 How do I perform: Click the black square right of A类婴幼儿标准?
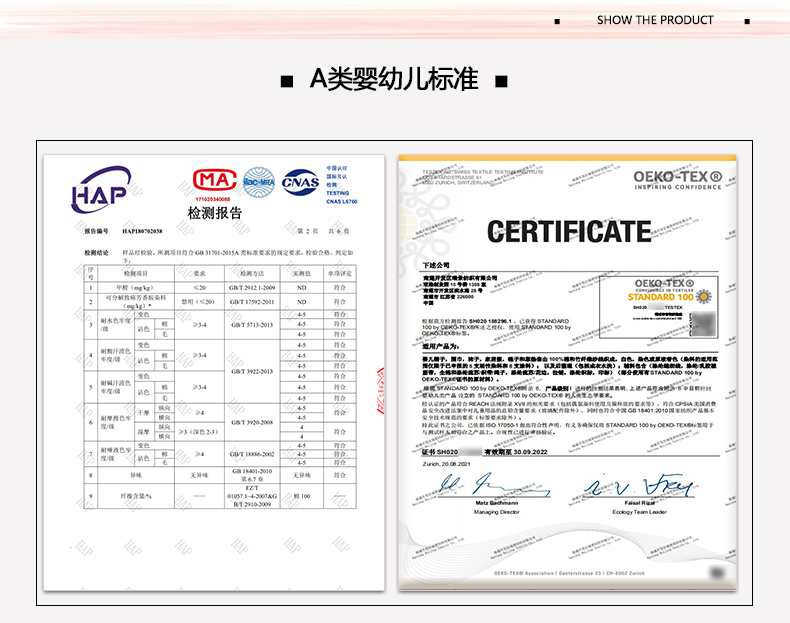[x=502, y=80]
